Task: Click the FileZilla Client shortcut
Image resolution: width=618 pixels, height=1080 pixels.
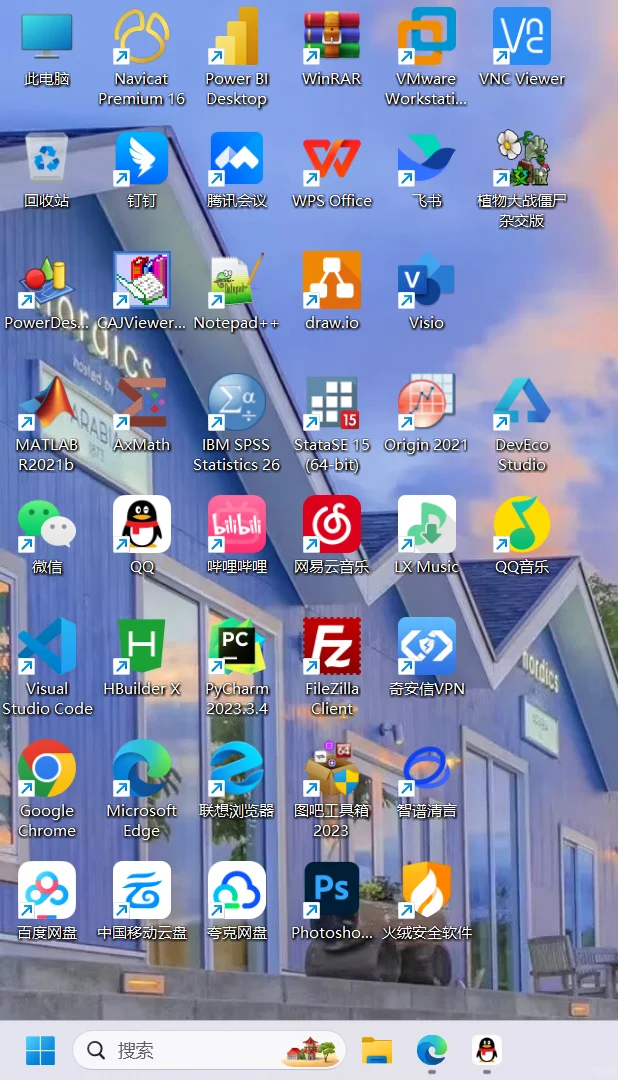Action: point(332,646)
